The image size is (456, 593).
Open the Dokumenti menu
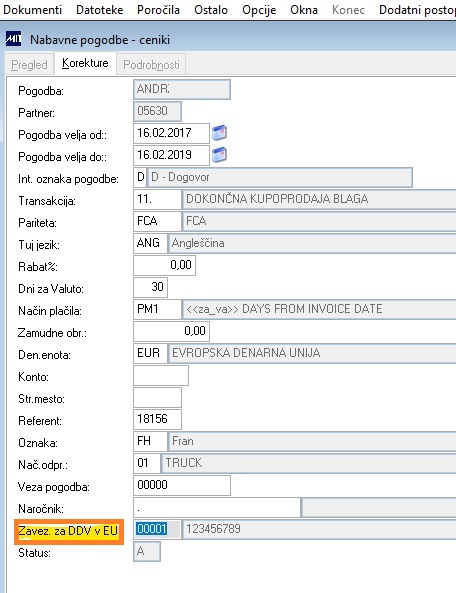point(33,10)
